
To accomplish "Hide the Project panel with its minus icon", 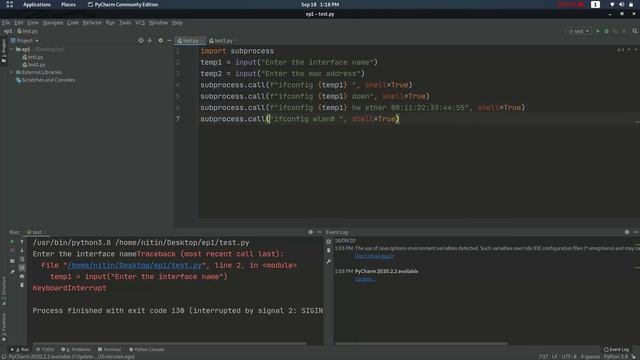I will click(169, 40).
